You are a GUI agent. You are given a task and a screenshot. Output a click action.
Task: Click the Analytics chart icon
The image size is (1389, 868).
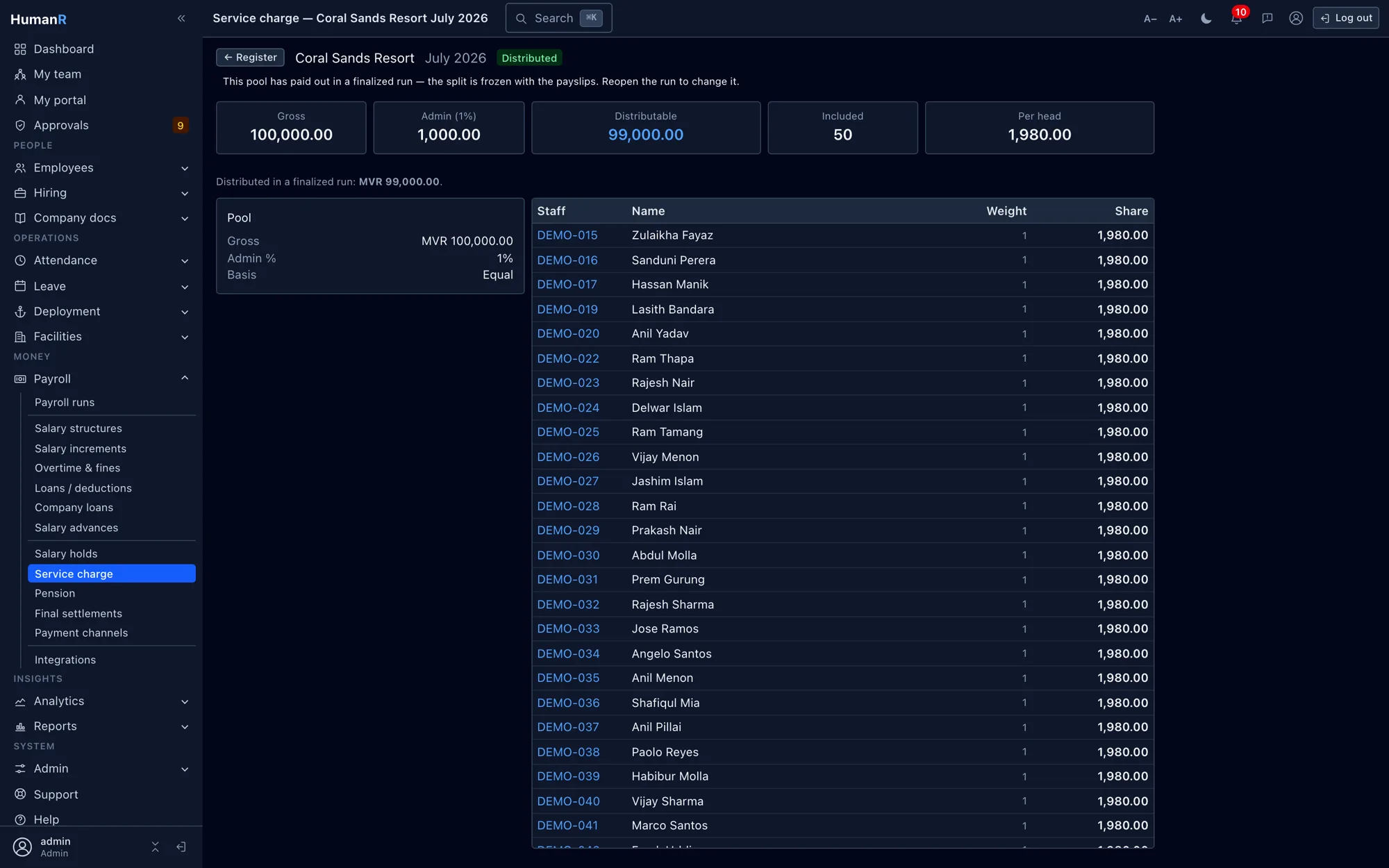coord(20,701)
